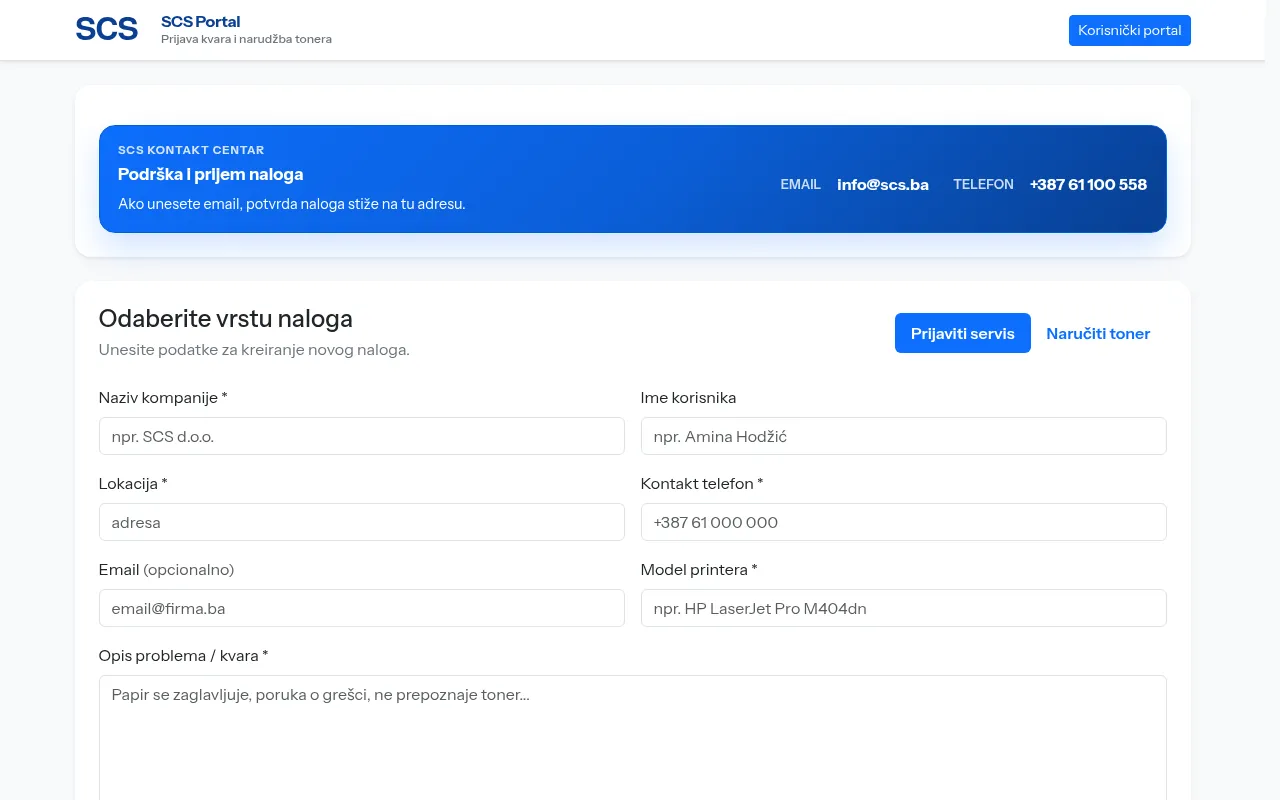1280x800 pixels.
Task: Click the 'Email (opcionalno)' label
Action: tap(166, 570)
